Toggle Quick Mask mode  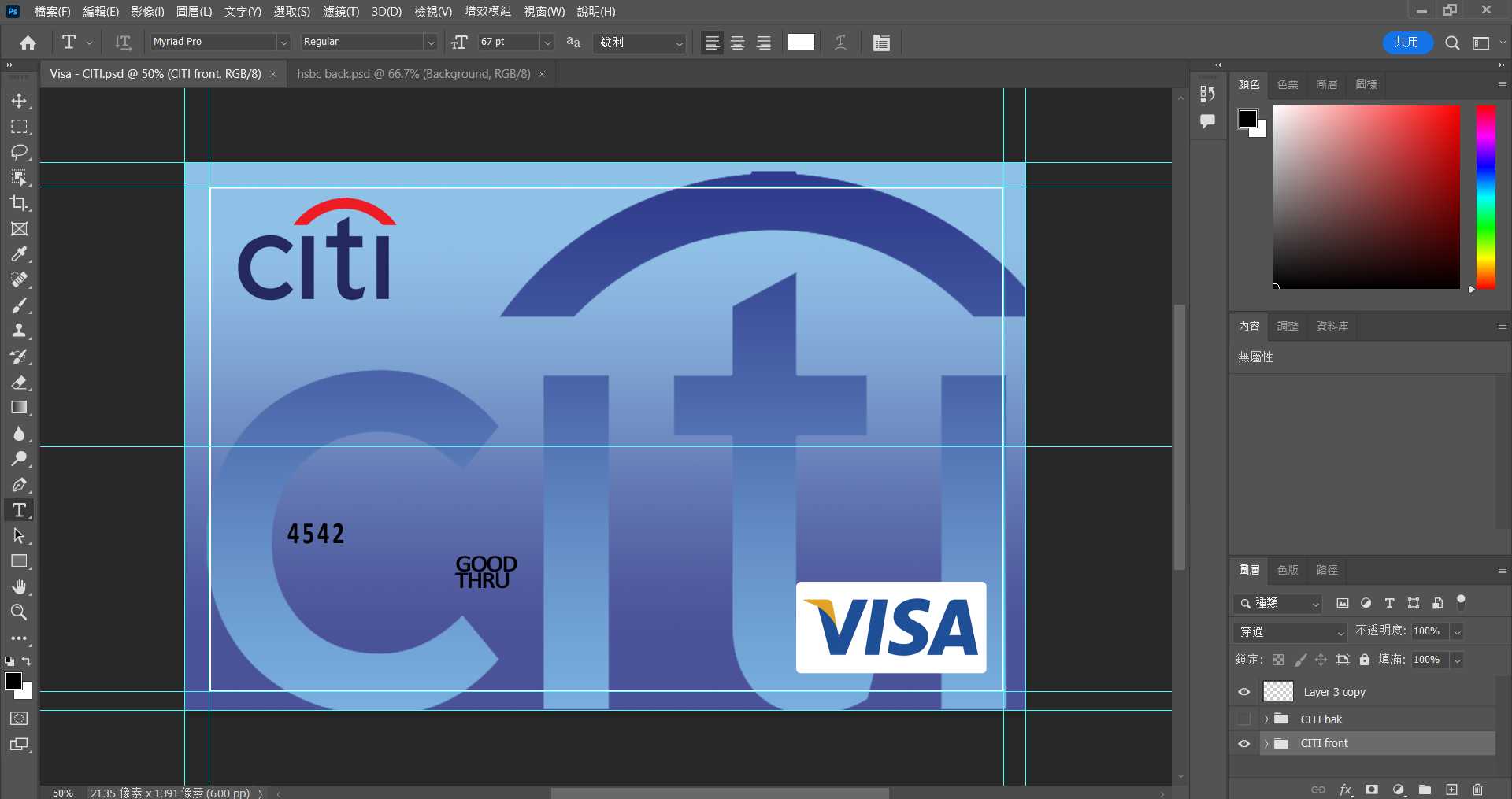[19, 718]
